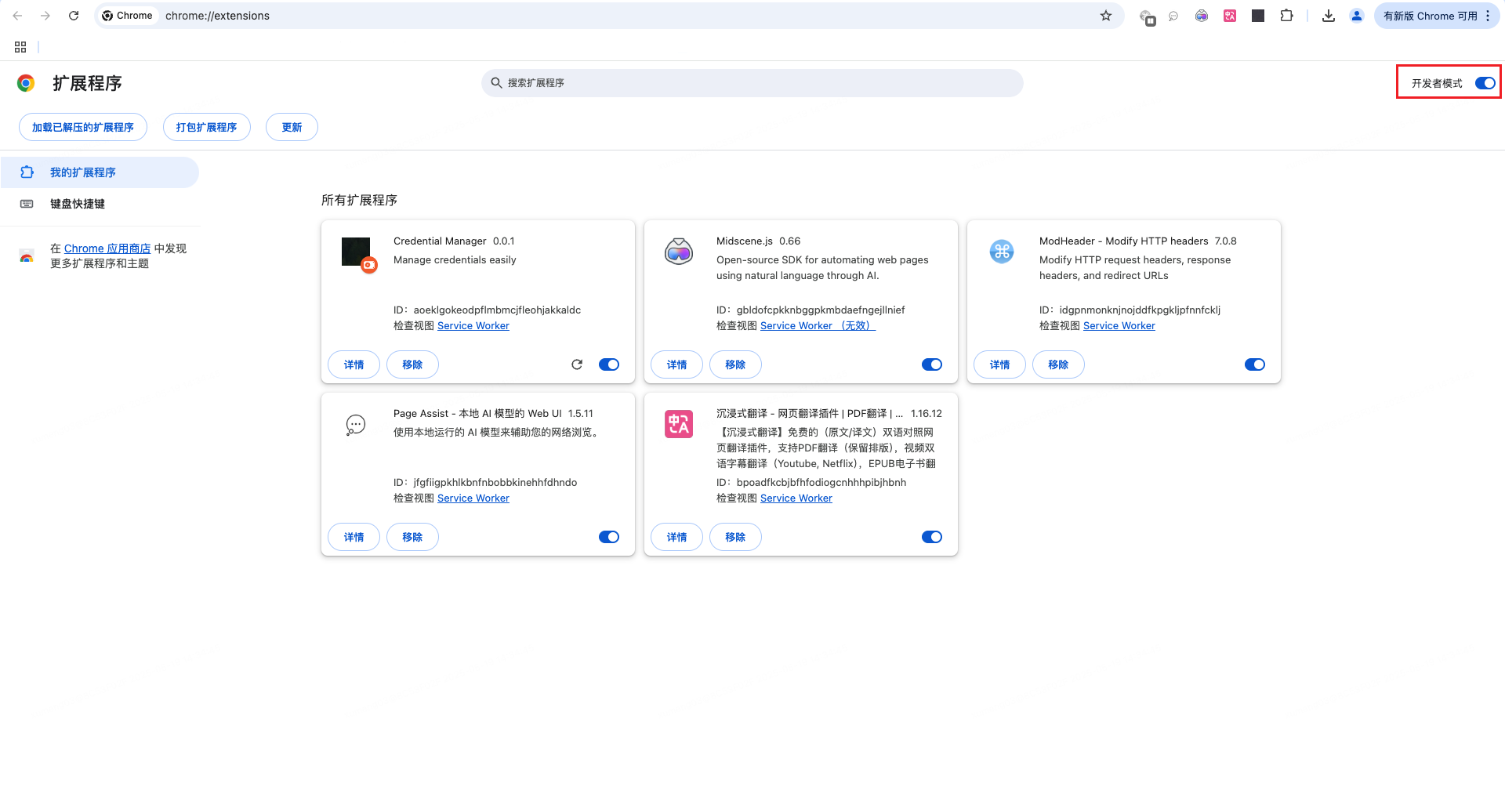Open 详情 for ModHeader
Image resolution: width=1505 pixels, height=812 pixels.
pos(999,364)
